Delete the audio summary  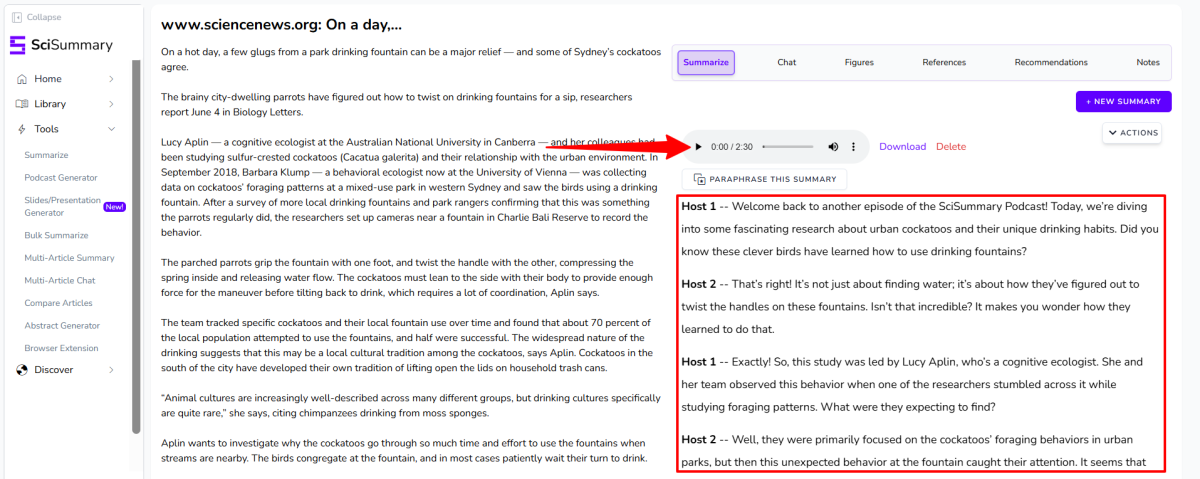[951, 147]
